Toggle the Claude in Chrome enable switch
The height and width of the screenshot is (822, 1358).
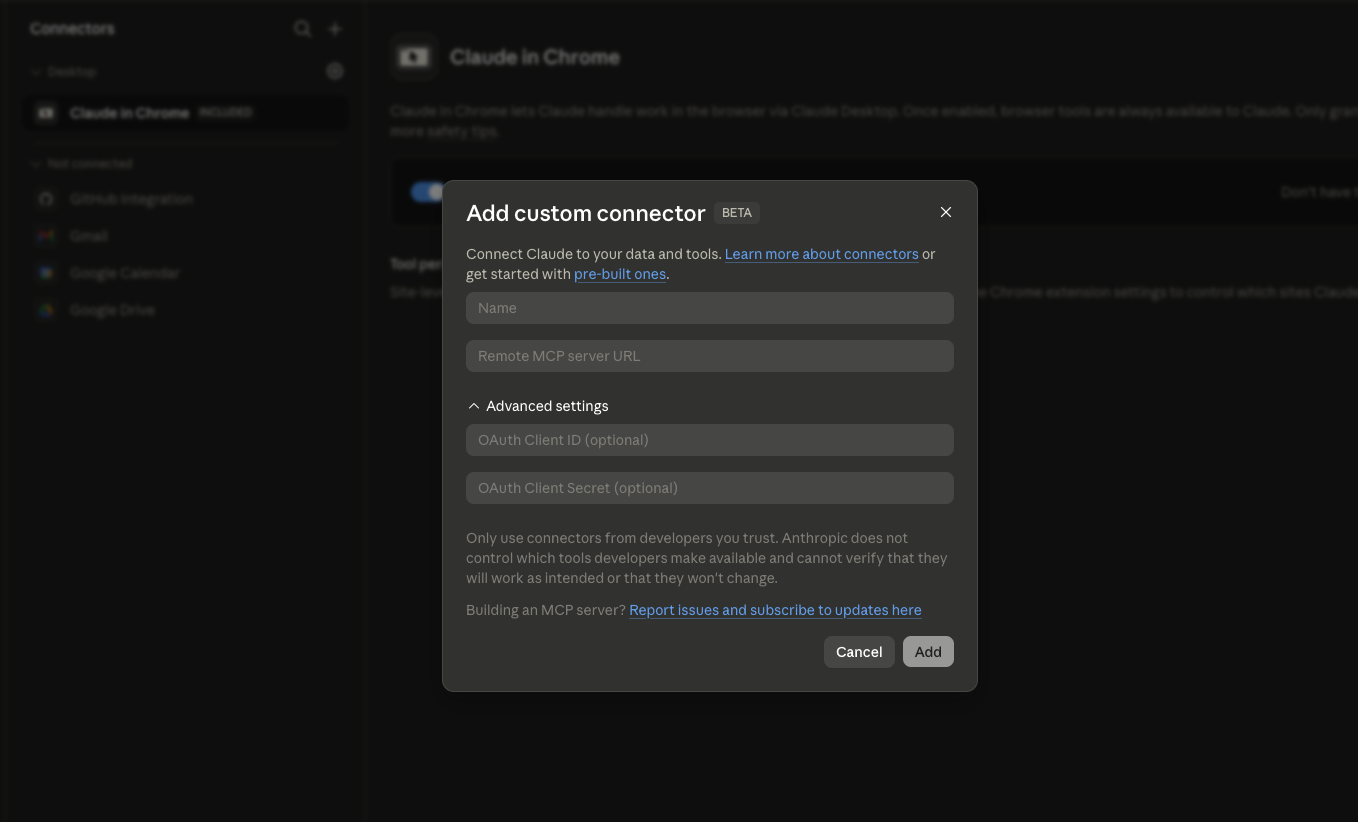427,192
